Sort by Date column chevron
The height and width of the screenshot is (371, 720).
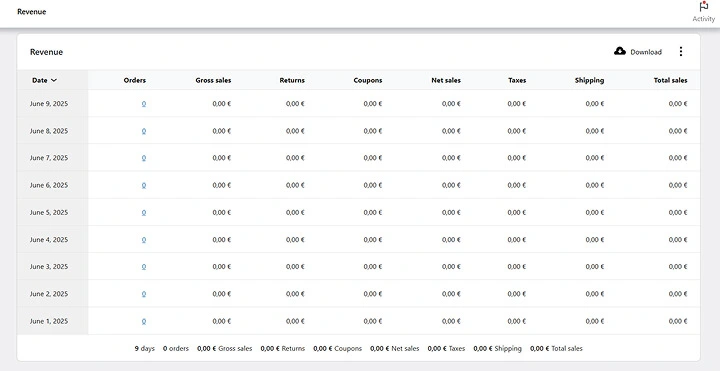click(54, 80)
